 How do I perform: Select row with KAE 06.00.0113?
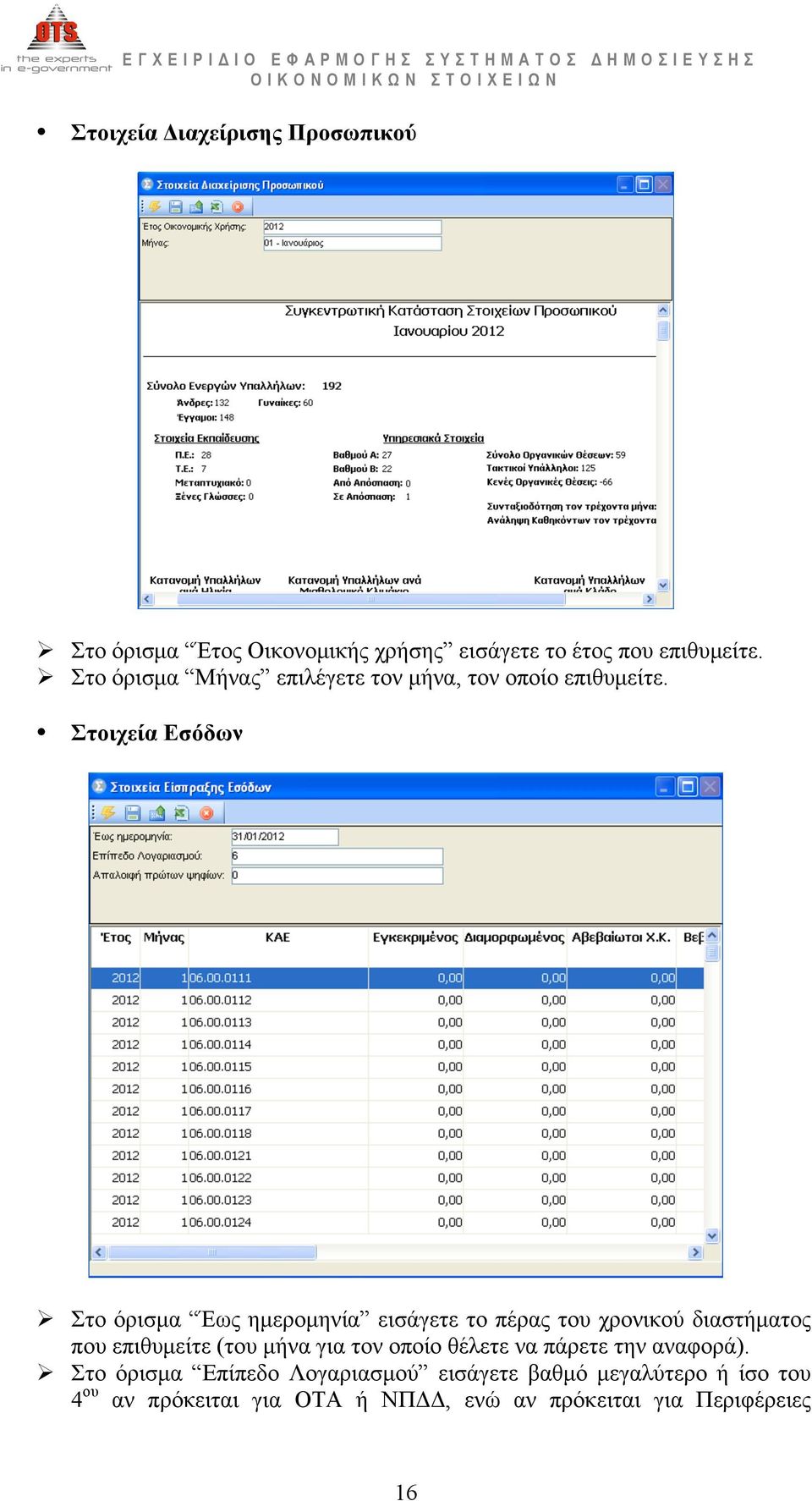[x=398, y=1022]
